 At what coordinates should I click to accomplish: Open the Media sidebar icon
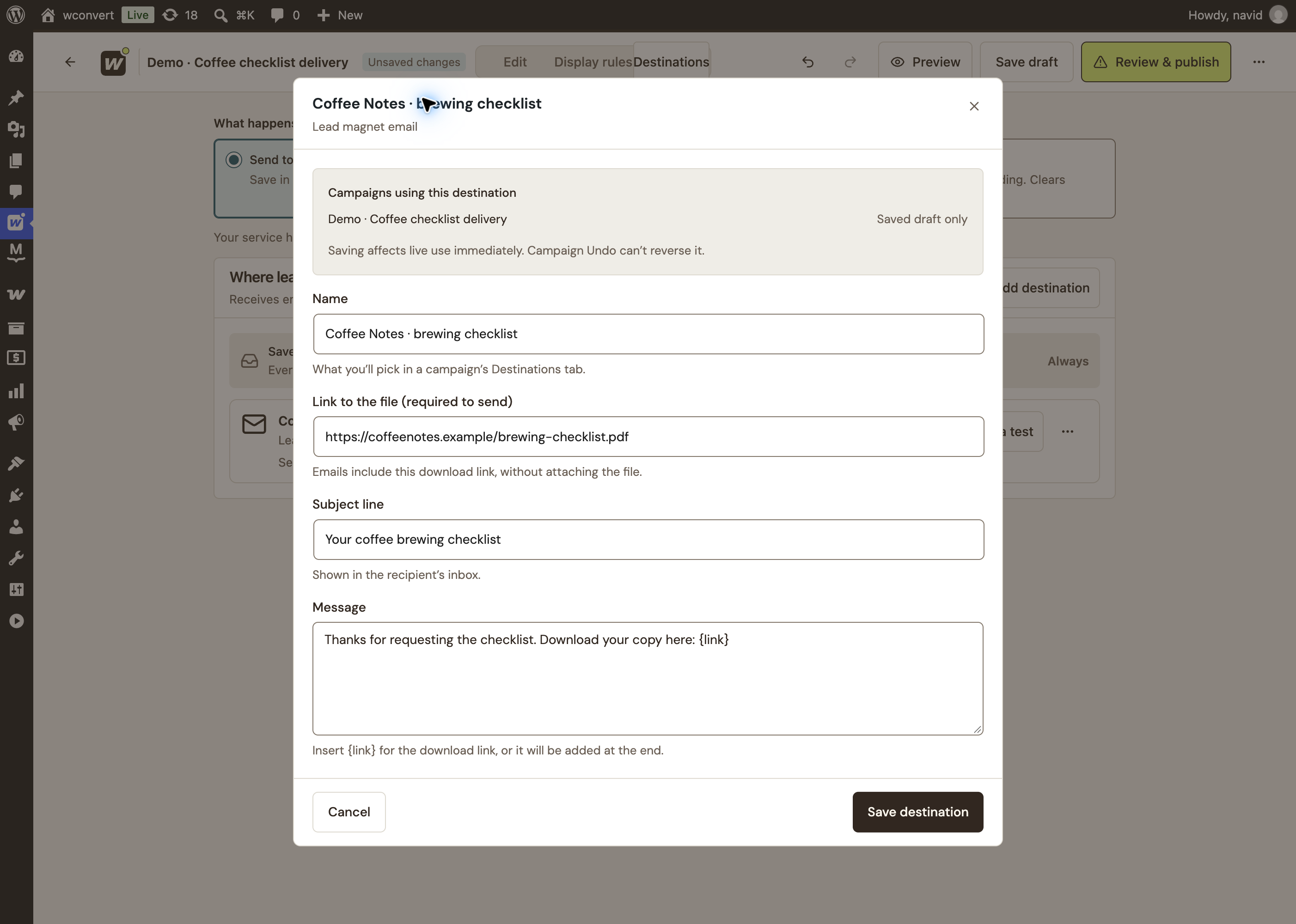(16, 129)
